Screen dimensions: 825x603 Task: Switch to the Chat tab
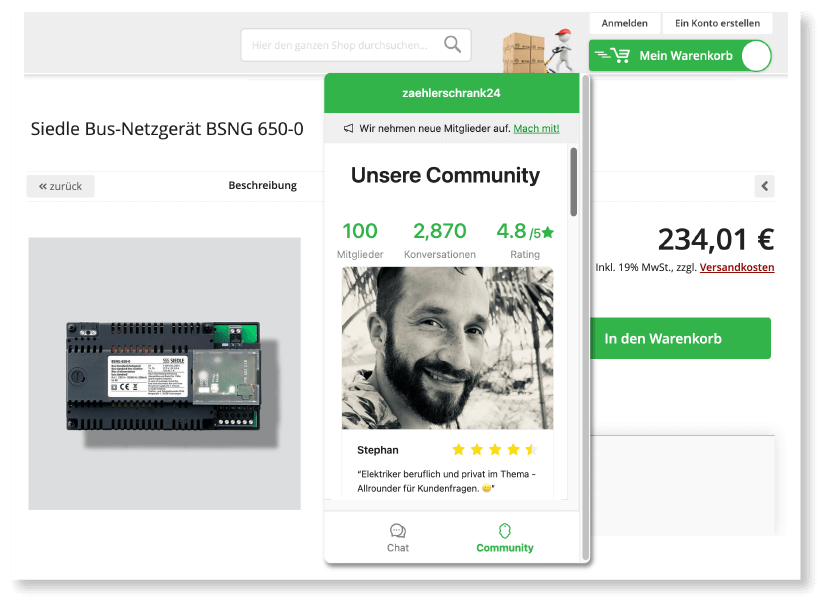coord(398,538)
